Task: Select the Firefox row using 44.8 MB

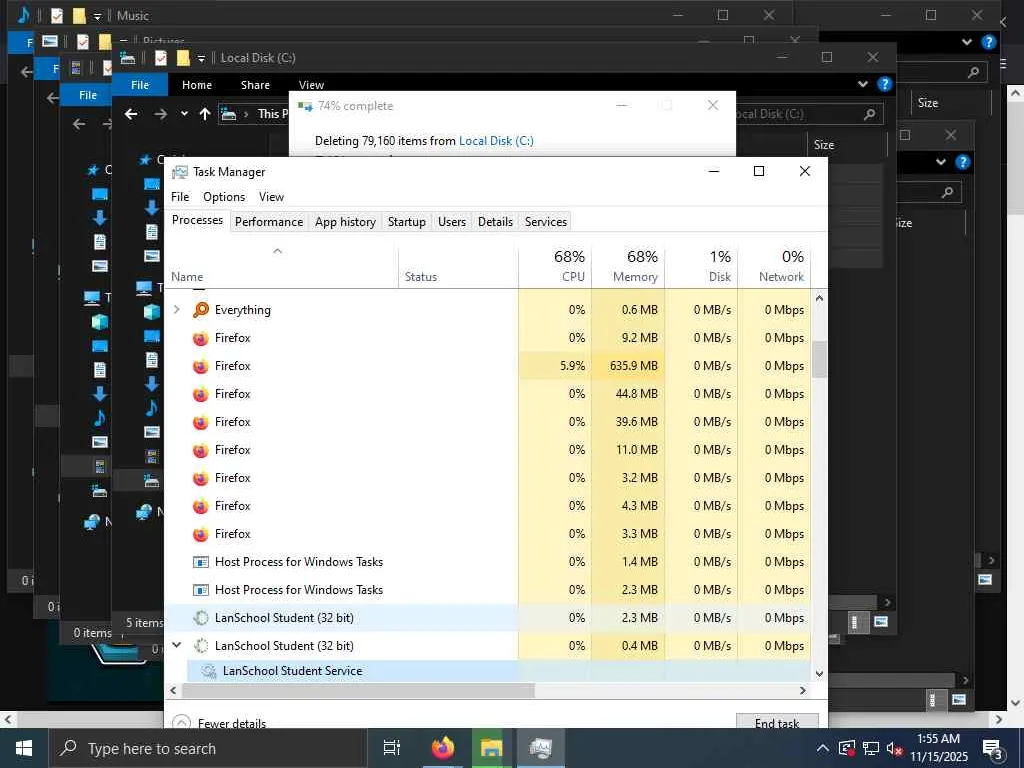Action: (x=487, y=394)
